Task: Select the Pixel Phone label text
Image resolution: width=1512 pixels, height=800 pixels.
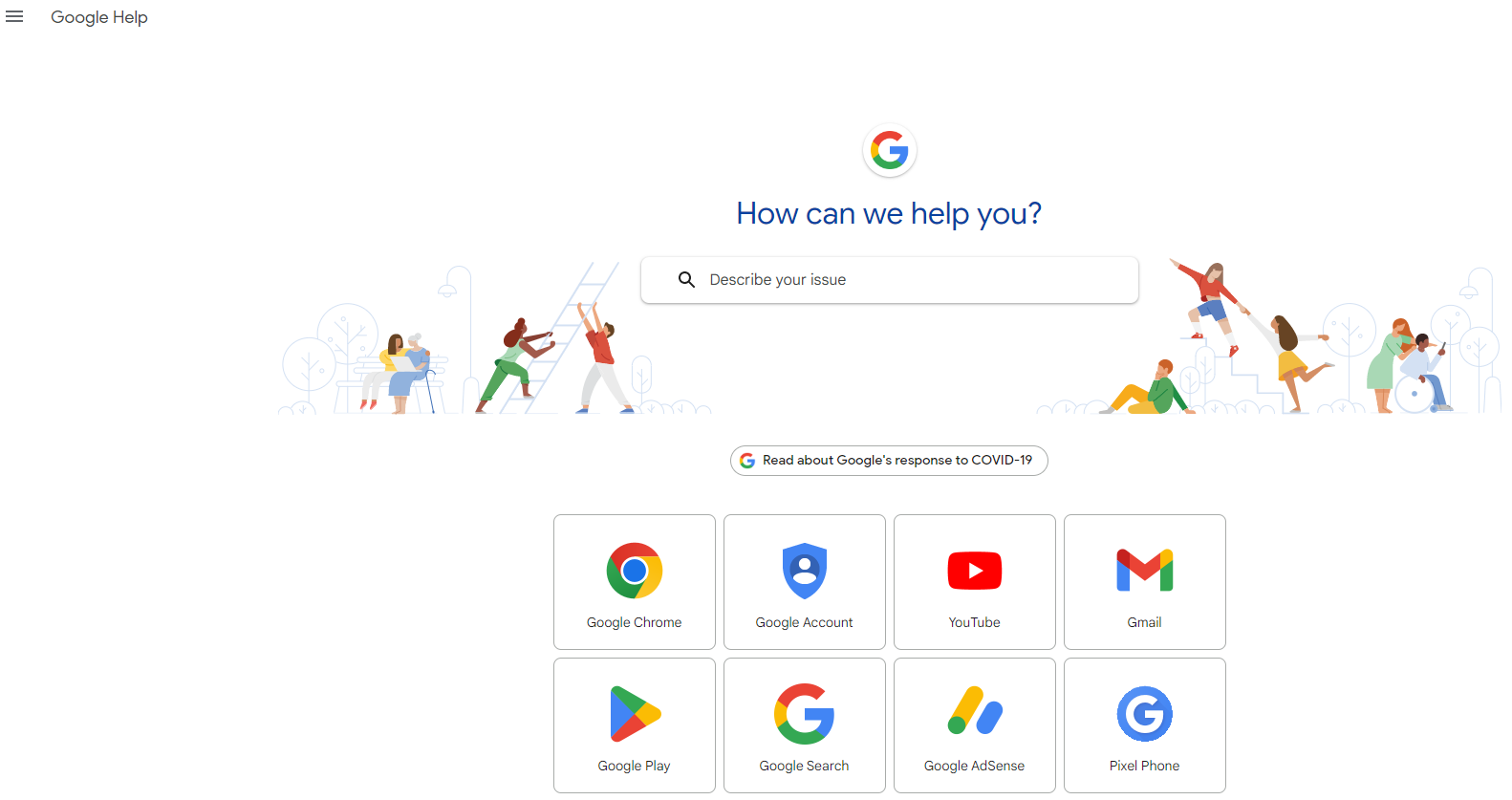Action: pos(1145,766)
